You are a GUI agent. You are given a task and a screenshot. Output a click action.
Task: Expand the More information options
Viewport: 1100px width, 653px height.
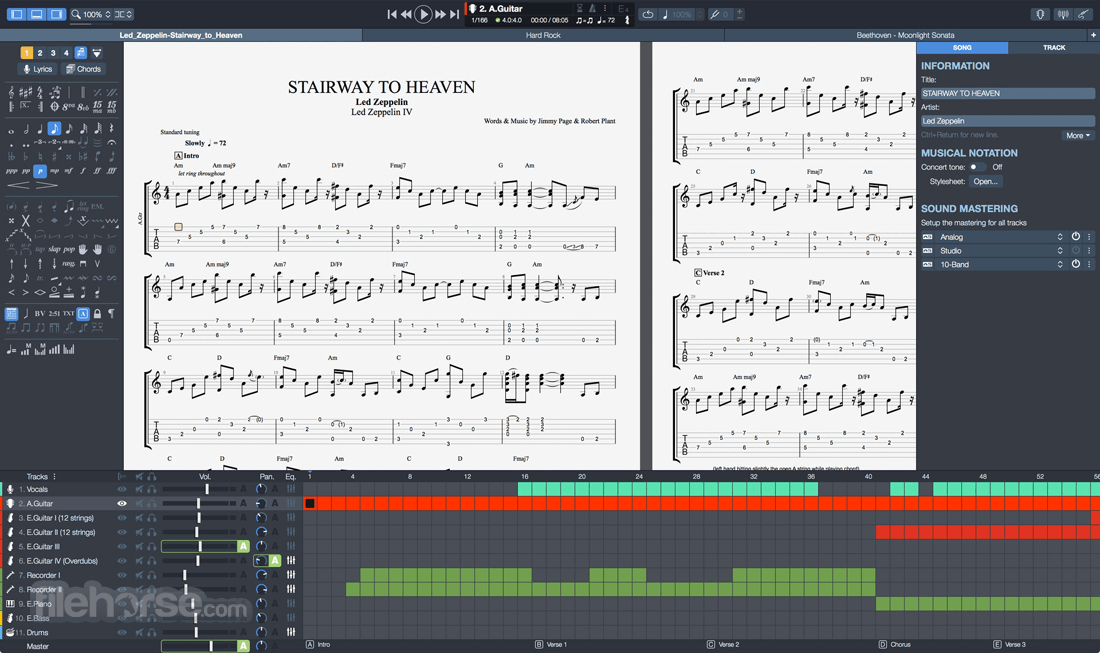(x=1078, y=135)
